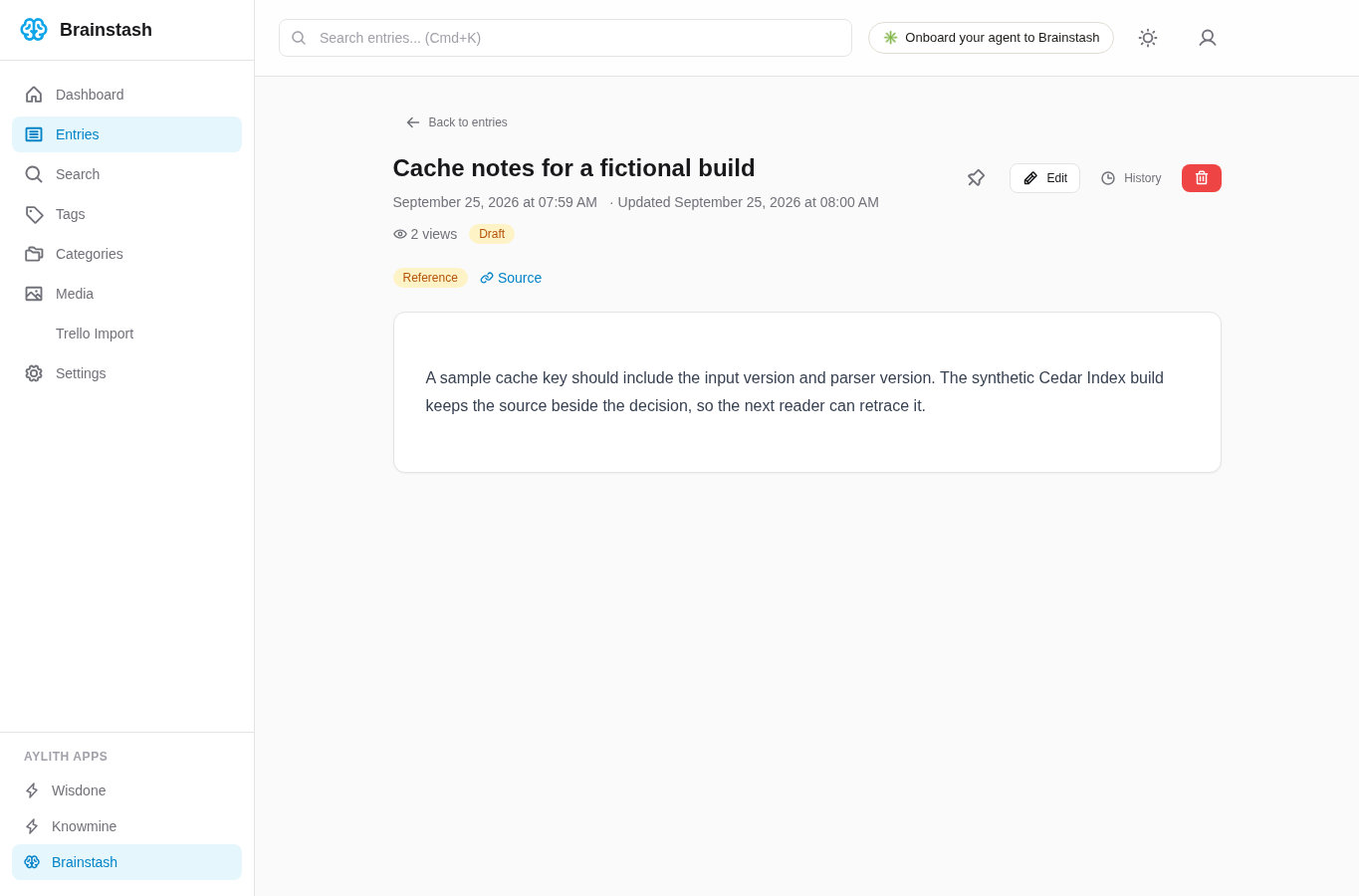Toggle light/dark theme with the sun icon
1359x896 pixels.
pos(1148,38)
